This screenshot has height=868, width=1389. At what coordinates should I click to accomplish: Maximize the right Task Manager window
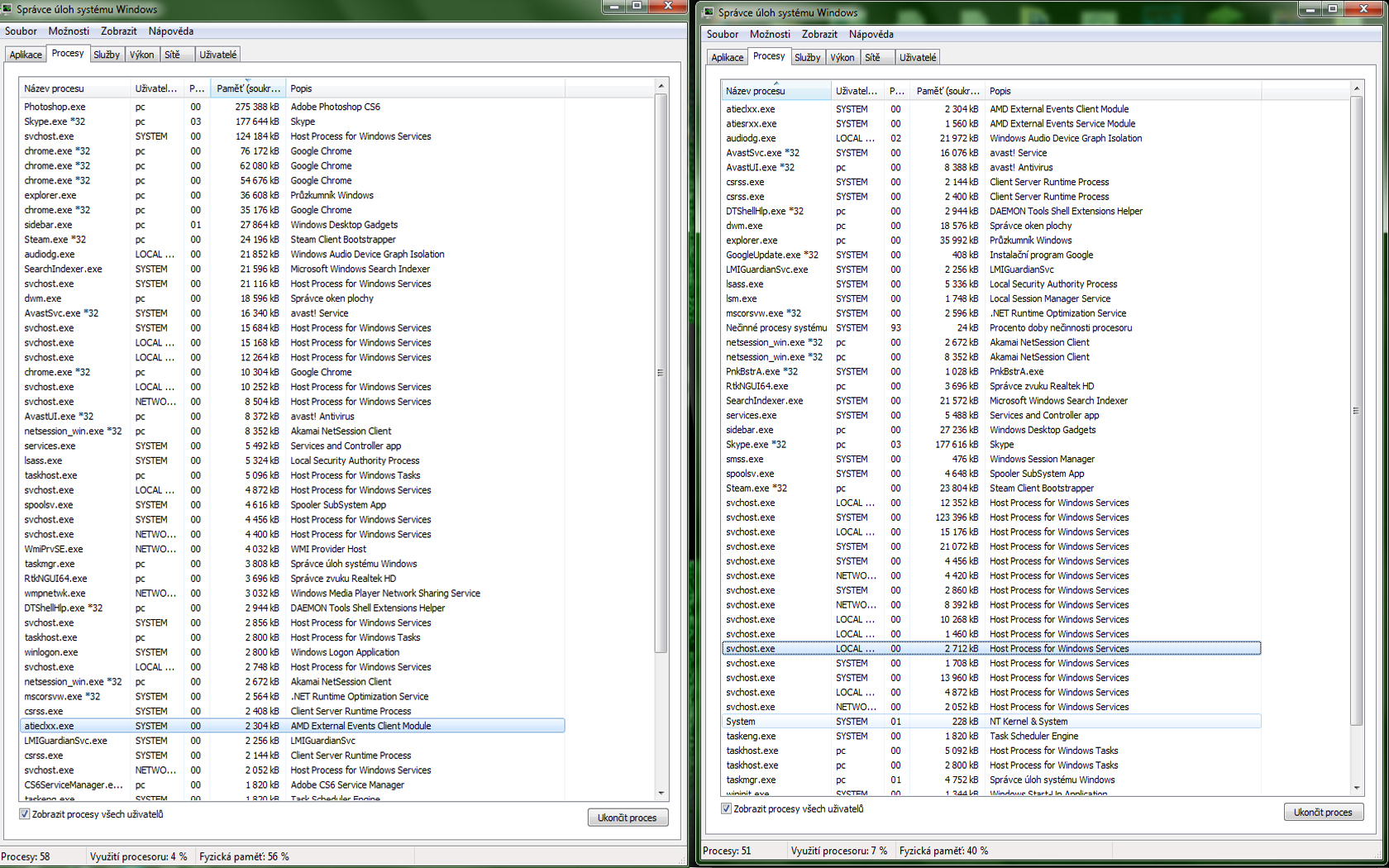click(1333, 9)
